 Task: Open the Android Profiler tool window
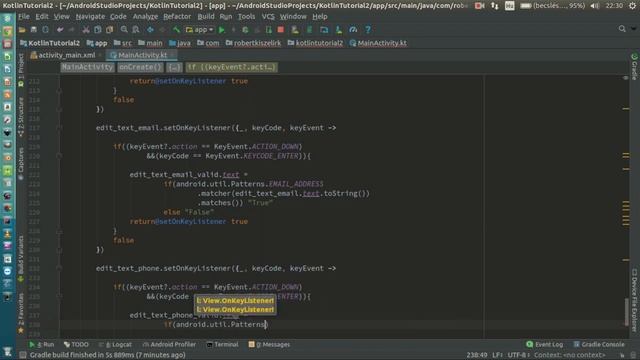169,344
